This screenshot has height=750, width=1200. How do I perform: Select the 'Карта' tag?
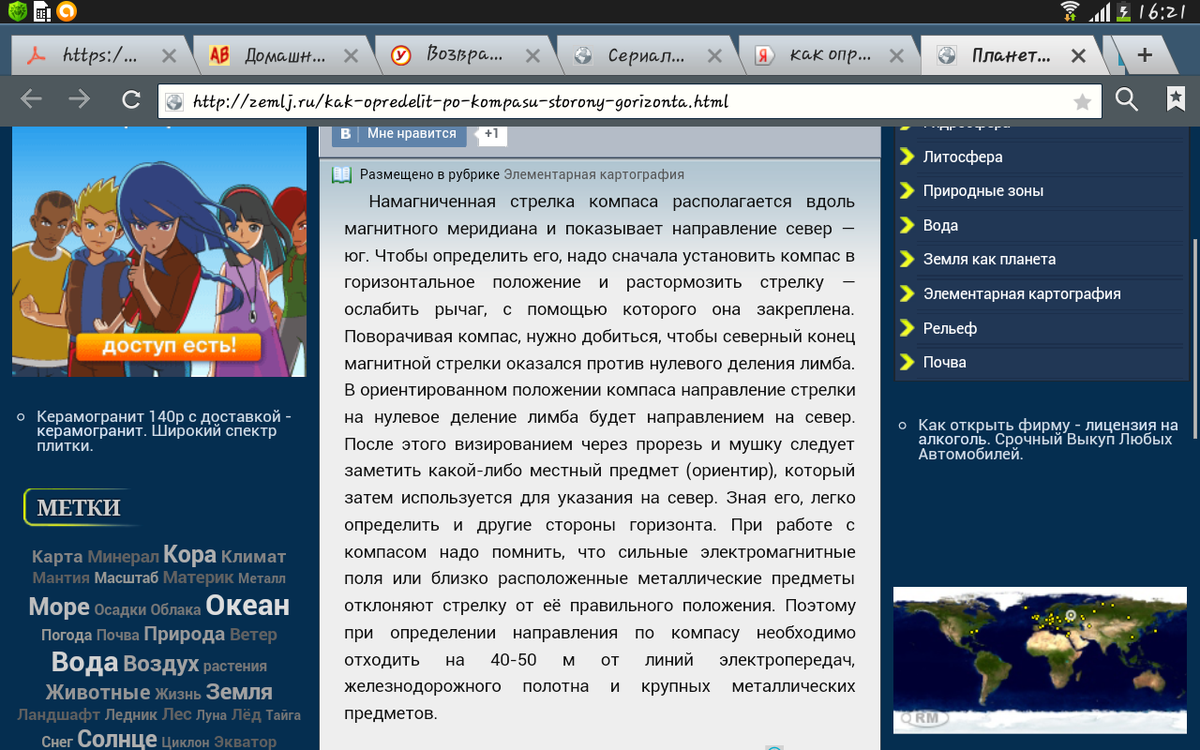point(57,556)
